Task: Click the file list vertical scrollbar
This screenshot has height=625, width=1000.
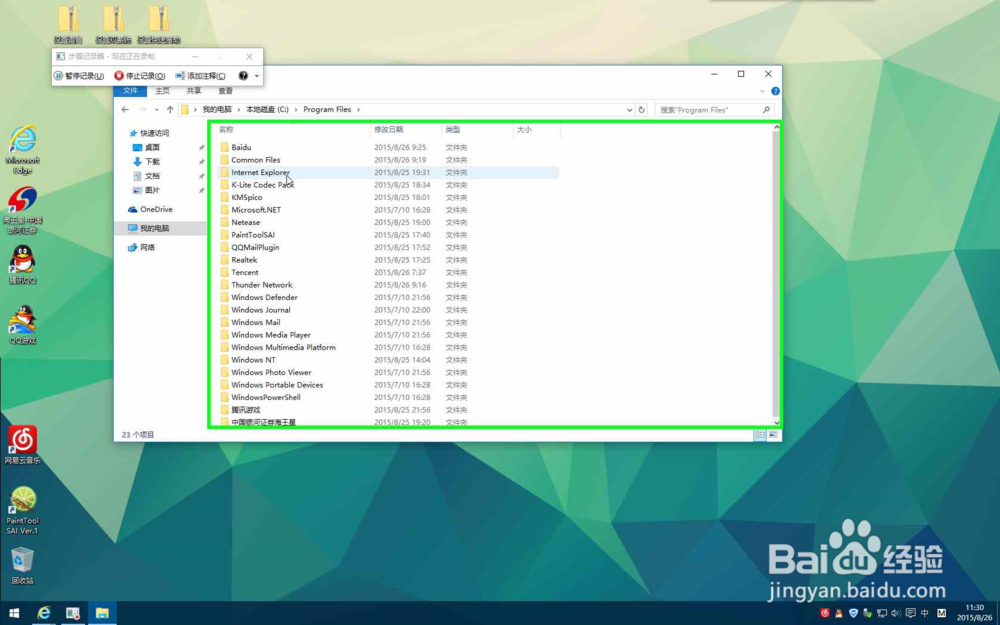Action: 776,274
